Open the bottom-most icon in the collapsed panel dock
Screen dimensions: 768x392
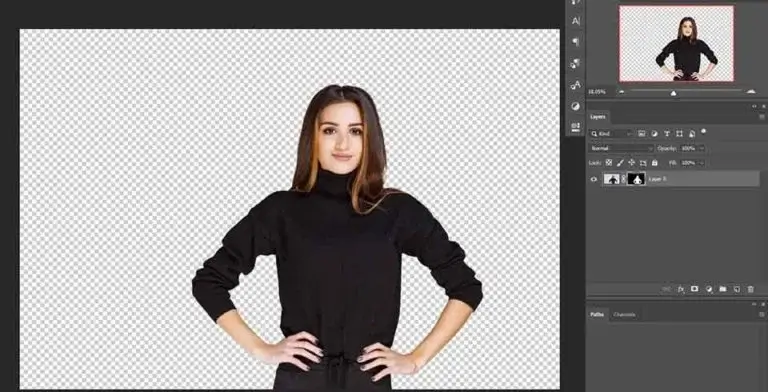(576, 127)
